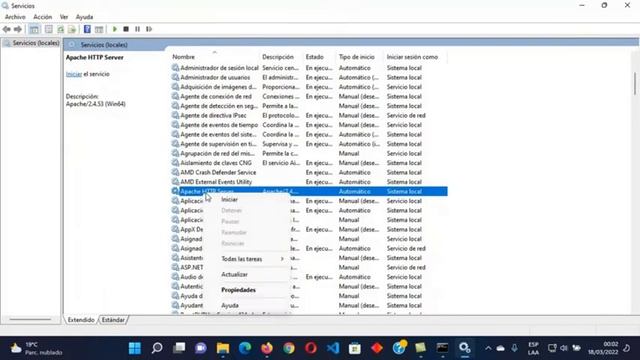The image size is (640, 360).
Task: Switch to the Extendido tab
Action: [x=81, y=320]
